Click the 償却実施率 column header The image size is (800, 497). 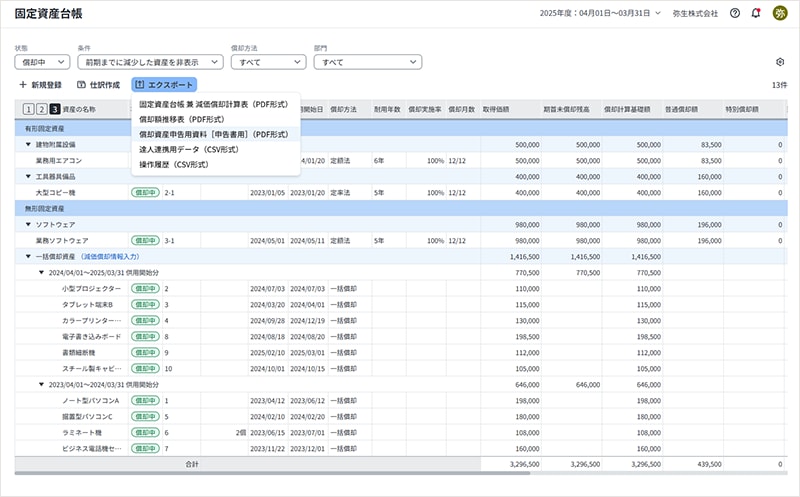(425, 109)
